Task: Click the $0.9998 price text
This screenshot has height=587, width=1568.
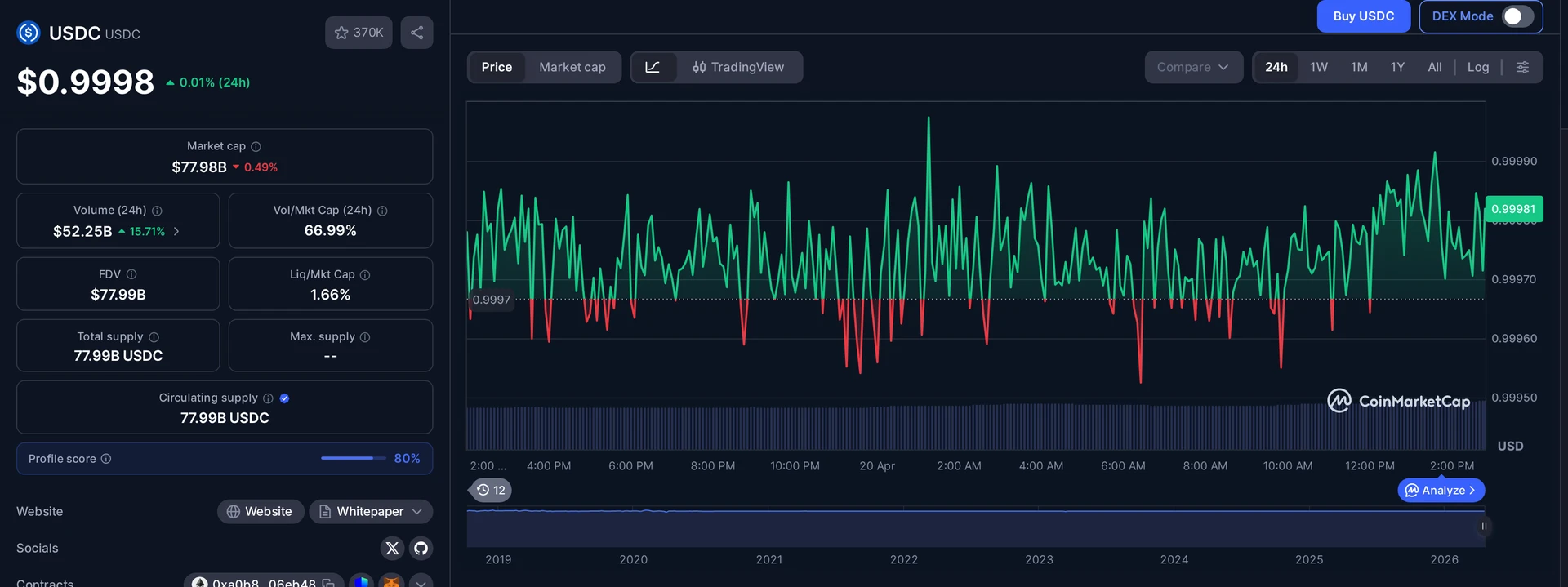Action: [x=86, y=82]
